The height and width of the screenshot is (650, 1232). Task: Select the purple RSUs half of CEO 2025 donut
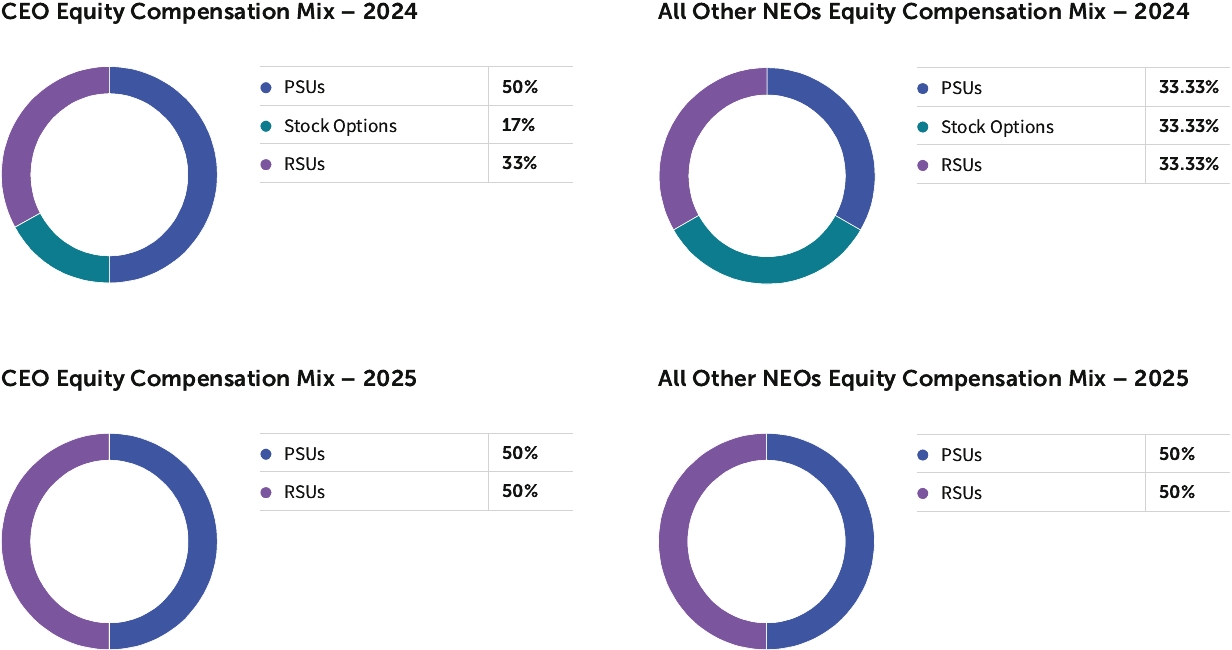tap(17, 541)
